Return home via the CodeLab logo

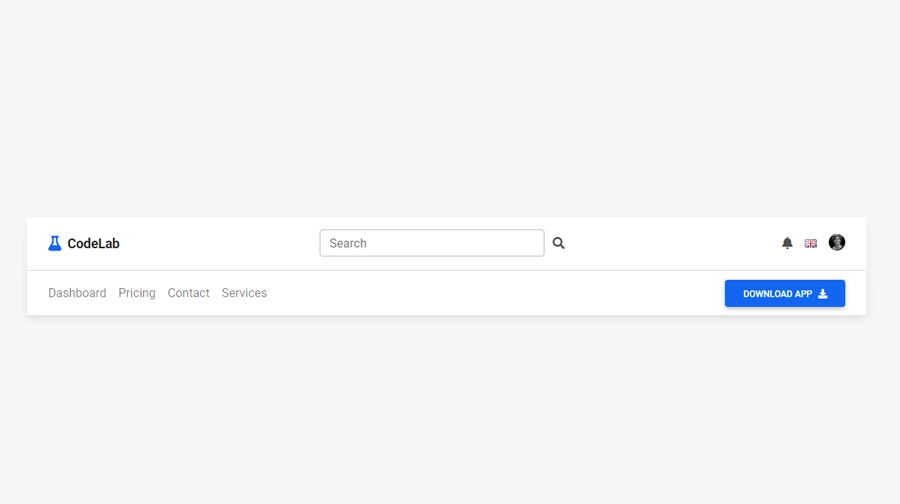pyautogui.click(x=84, y=243)
